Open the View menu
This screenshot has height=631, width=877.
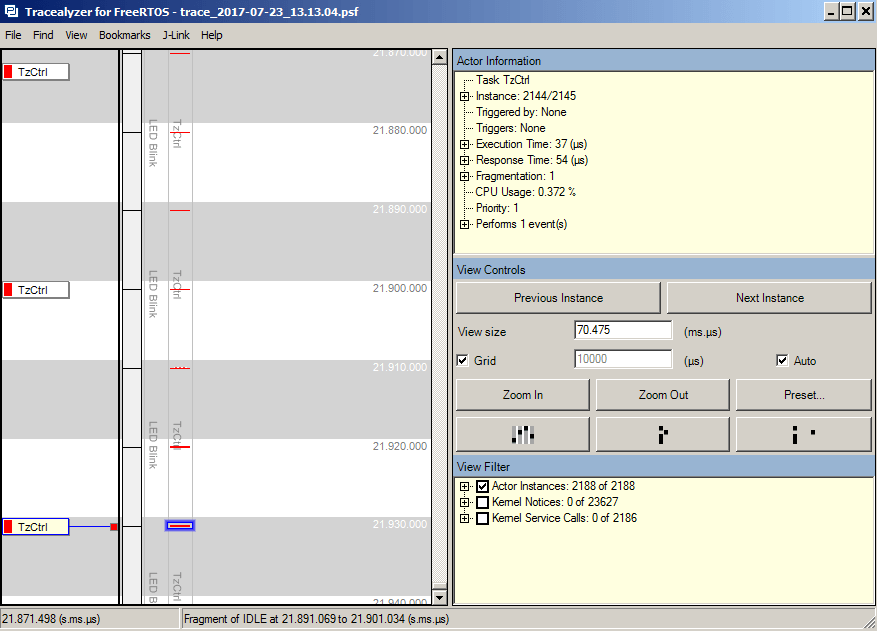[76, 35]
